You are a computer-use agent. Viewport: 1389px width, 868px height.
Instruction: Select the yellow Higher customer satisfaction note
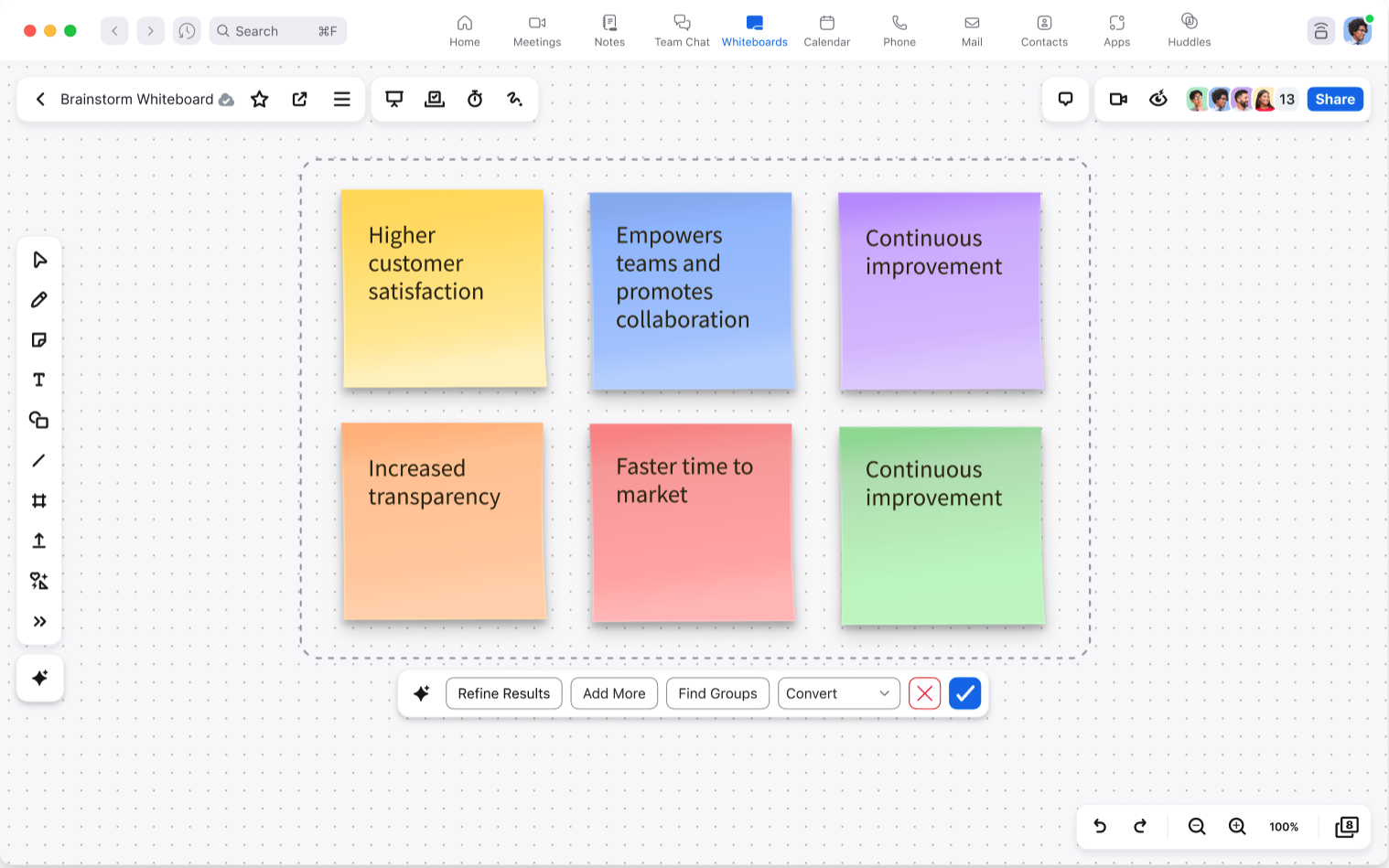(444, 288)
